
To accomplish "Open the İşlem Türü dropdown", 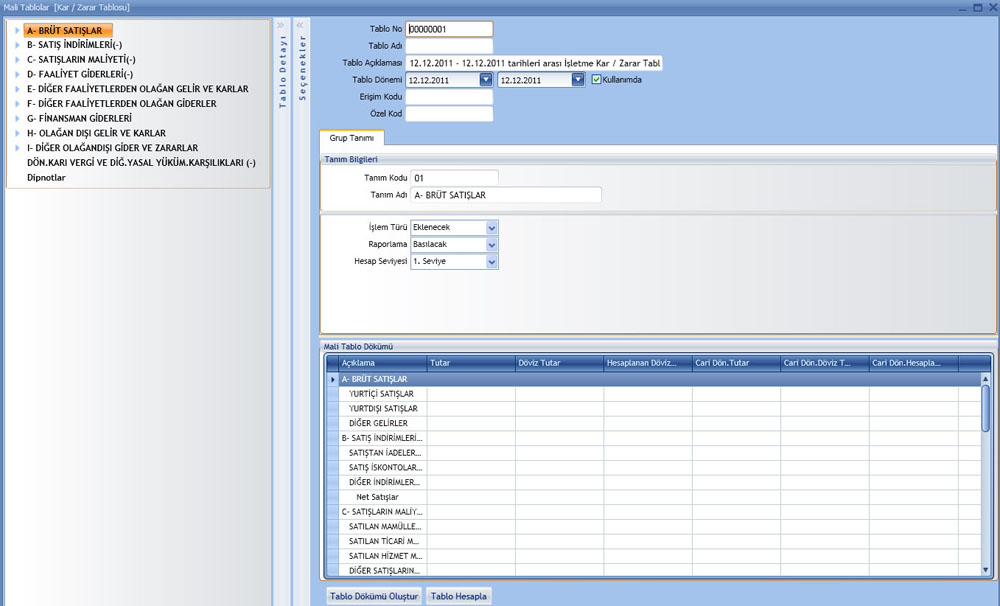I will [x=492, y=228].
